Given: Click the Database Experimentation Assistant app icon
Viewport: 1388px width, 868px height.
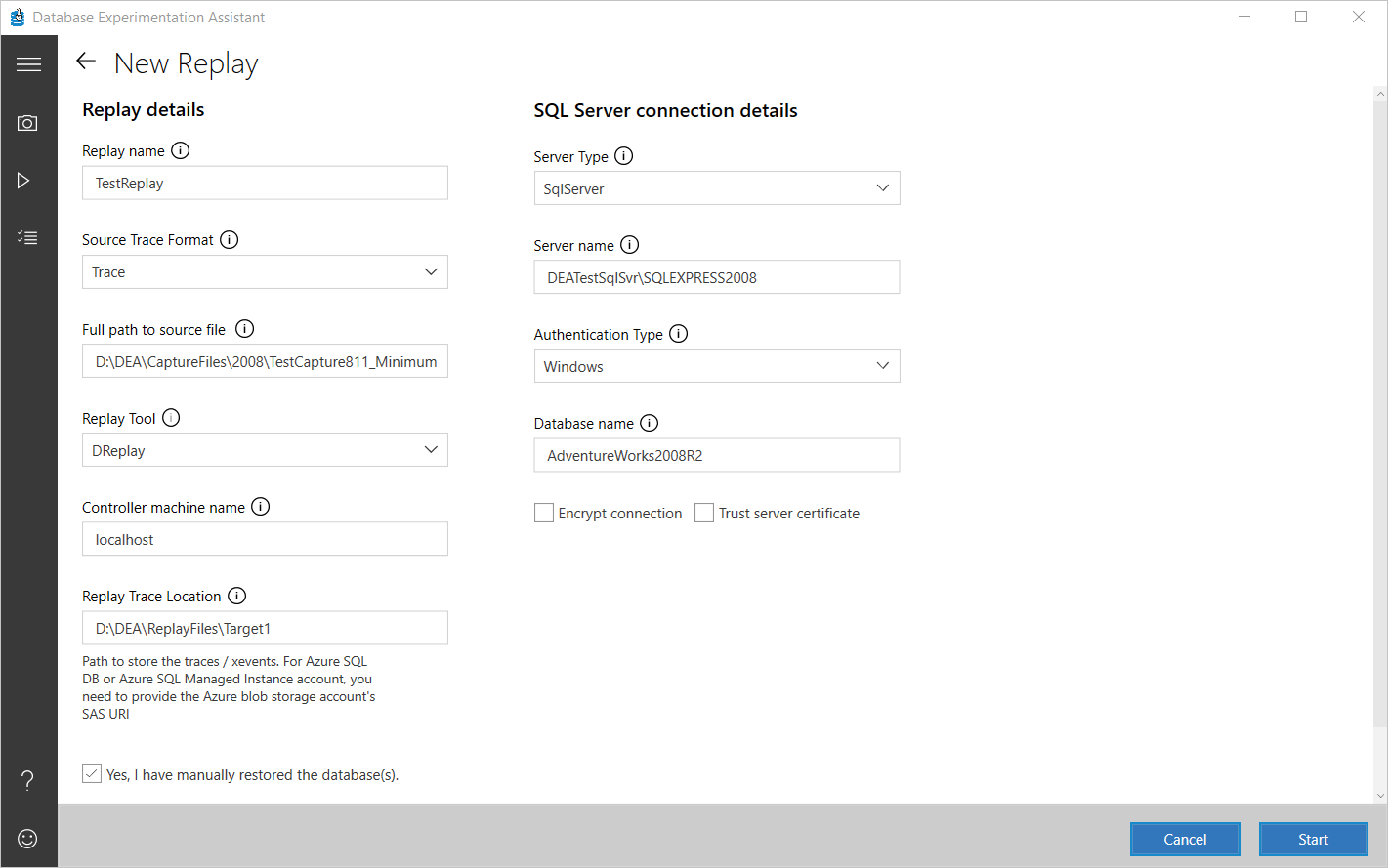Looking at the screenshot, I should coord(17,17).
